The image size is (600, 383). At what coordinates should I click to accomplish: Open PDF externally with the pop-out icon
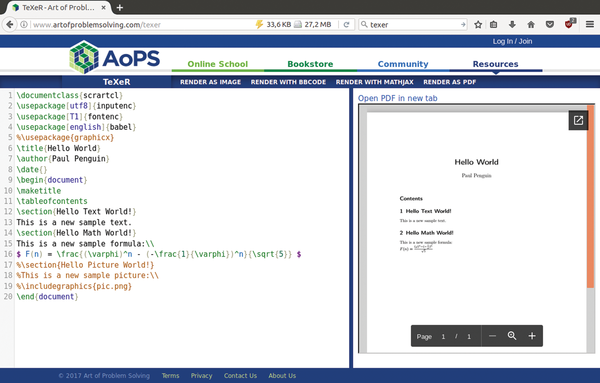click(578, 120)
